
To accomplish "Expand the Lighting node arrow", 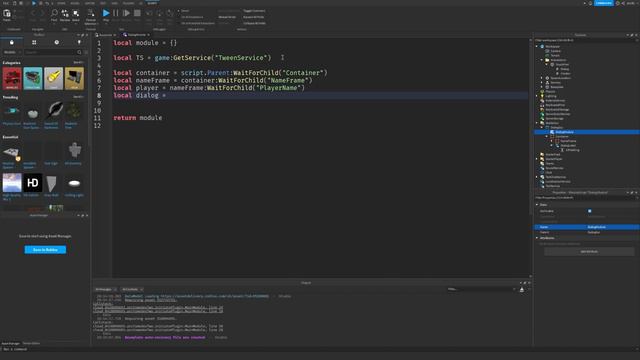I will [537, 96].
